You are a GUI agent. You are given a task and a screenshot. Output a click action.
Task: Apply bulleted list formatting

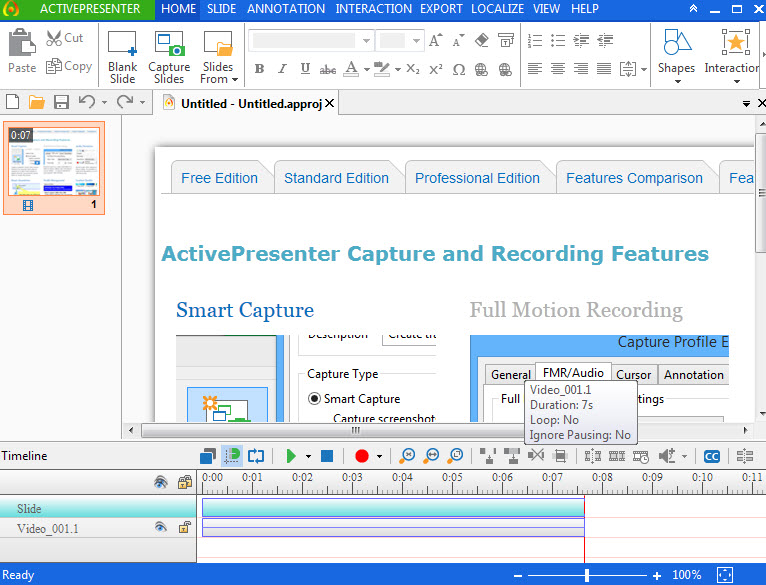coord(558,41)
